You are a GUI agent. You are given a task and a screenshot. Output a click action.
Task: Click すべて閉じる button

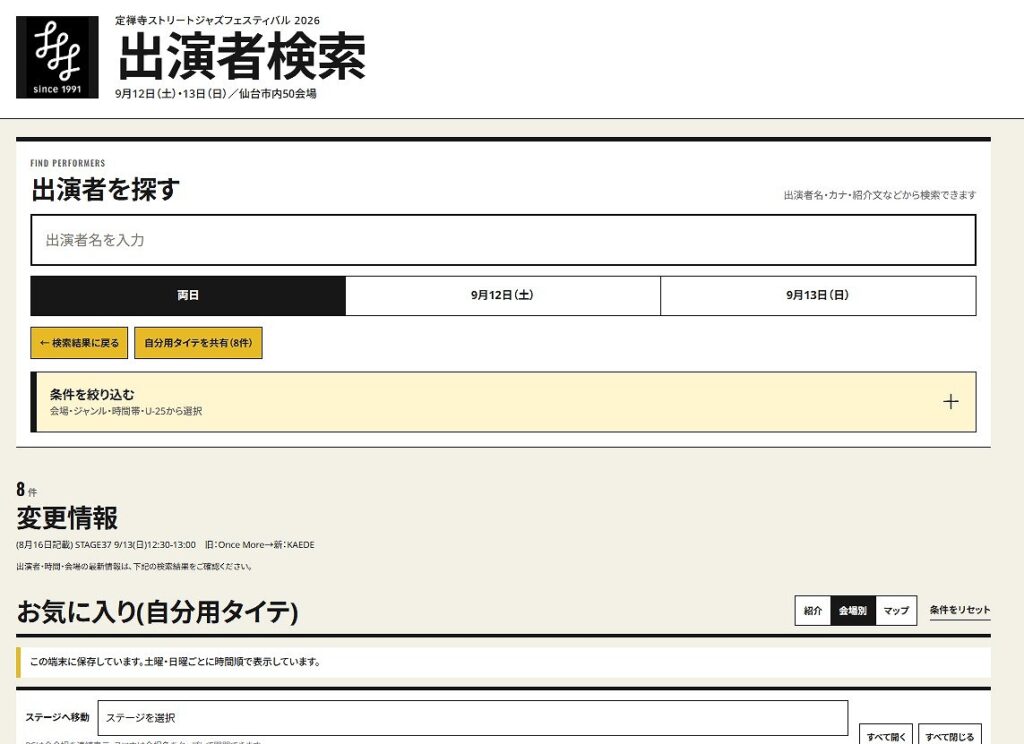pos(950,736)
